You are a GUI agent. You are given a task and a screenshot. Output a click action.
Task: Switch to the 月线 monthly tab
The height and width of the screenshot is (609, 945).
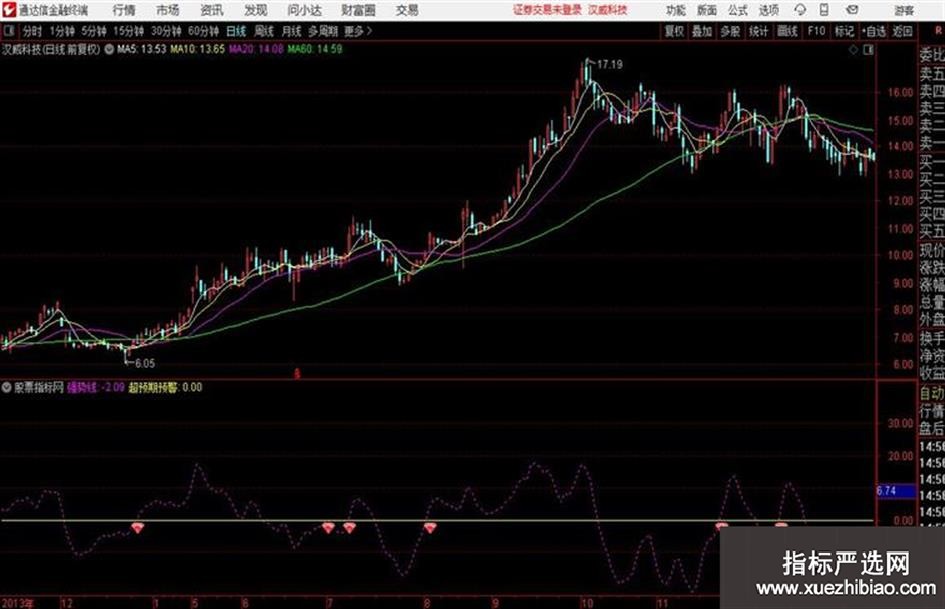point(292,31)
